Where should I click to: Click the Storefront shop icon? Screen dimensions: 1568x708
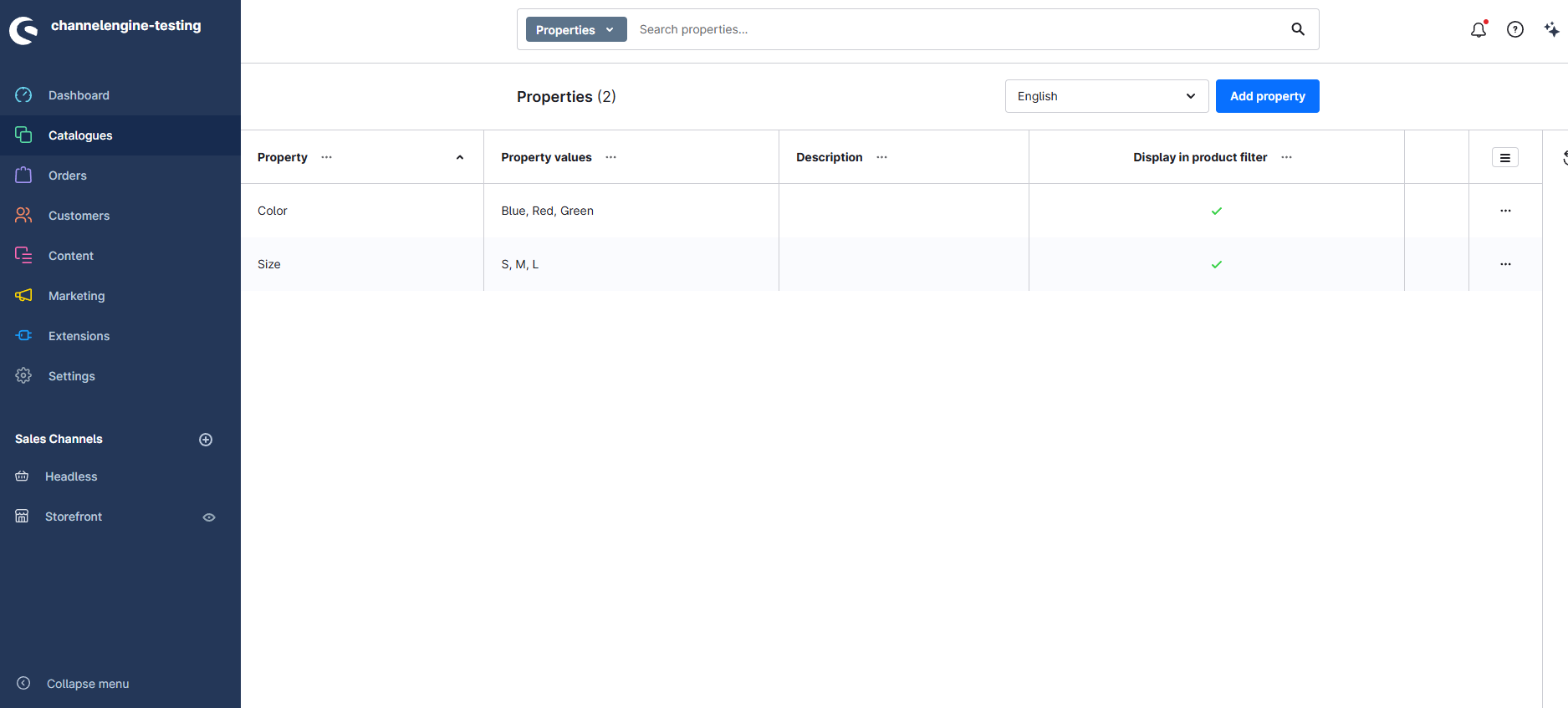pos(23,517)
